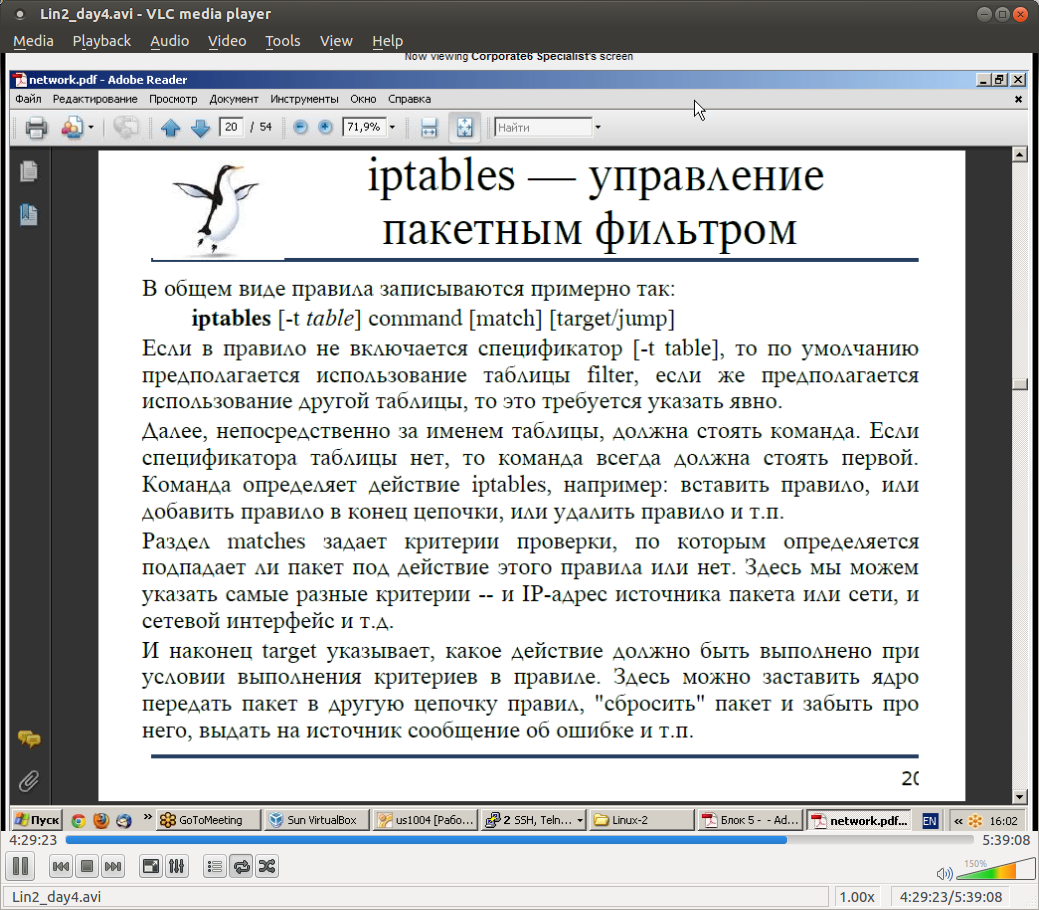Viewport: 1039px width, 910px height.
Task: Seek on the video progress bar
Action: (500, 841)
